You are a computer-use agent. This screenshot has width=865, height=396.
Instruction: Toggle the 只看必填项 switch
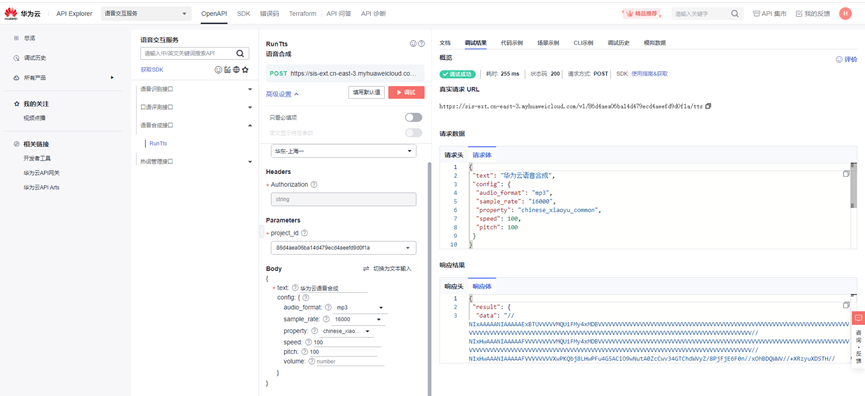(413, 117)
